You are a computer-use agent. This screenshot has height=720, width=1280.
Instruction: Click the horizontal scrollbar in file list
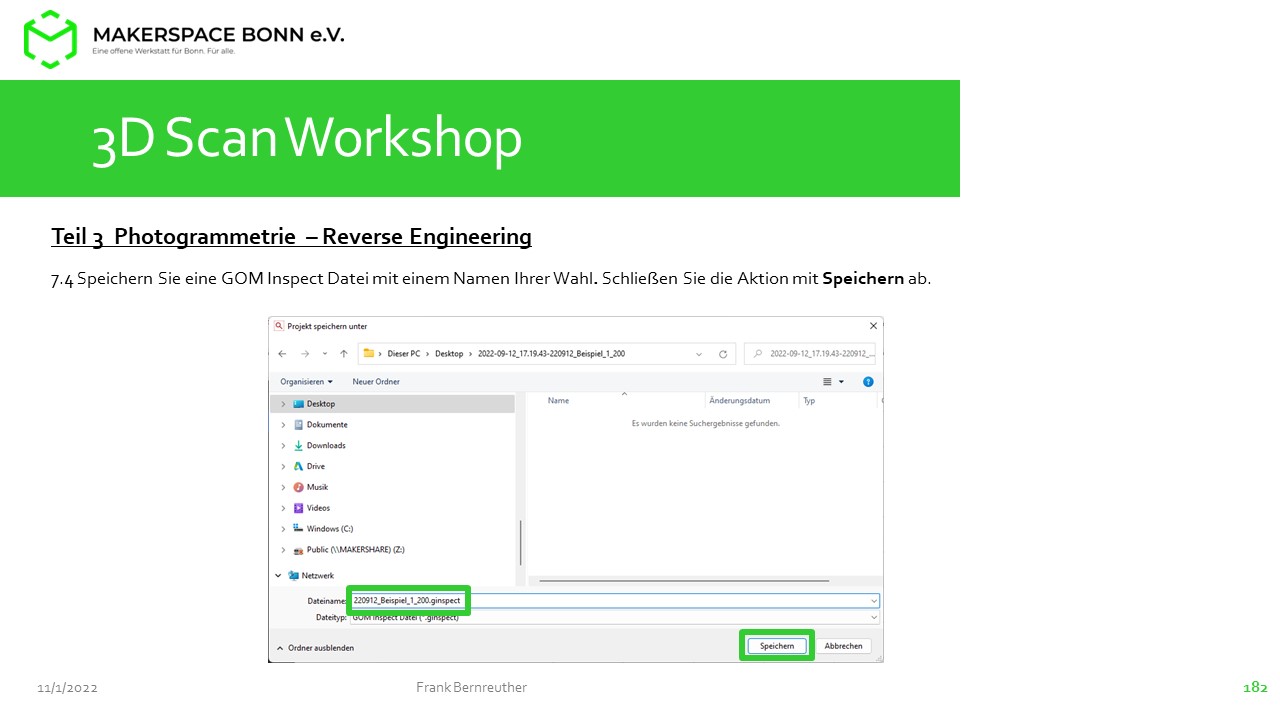point(680,580)
